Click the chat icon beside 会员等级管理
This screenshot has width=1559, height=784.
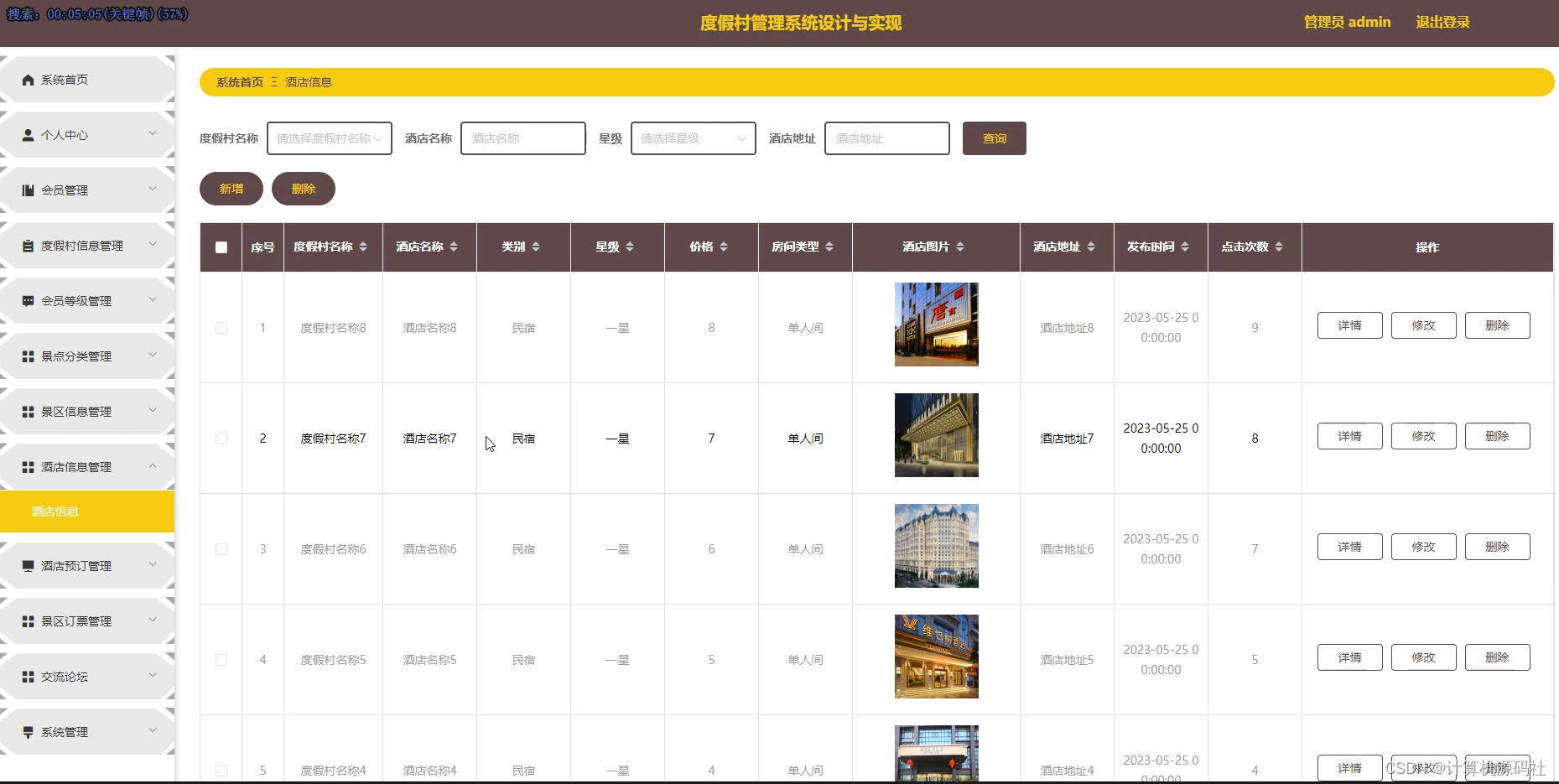coord(28,301)
